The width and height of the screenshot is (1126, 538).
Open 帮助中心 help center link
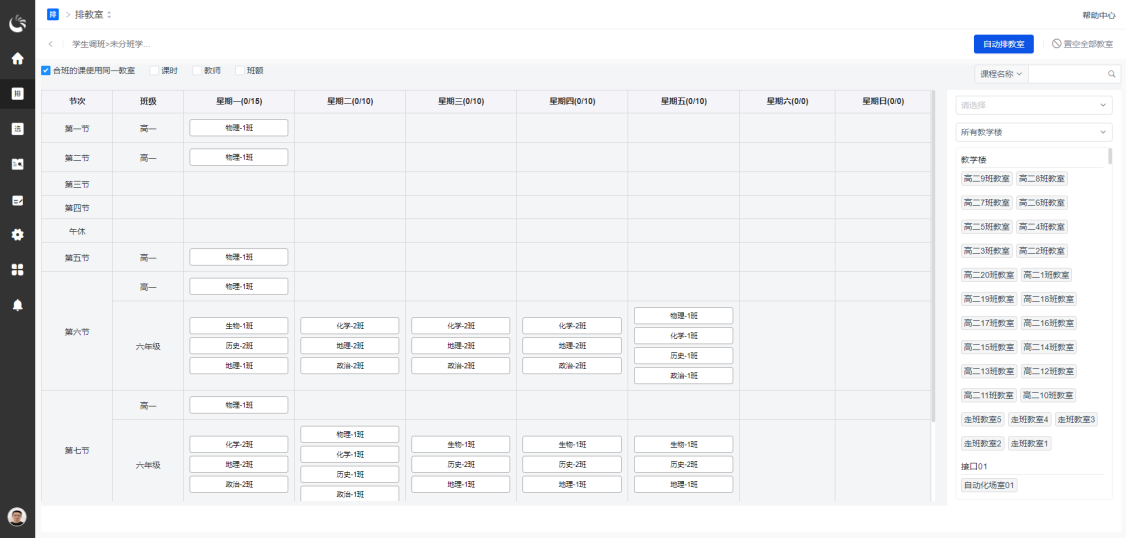coord(1098,15)
